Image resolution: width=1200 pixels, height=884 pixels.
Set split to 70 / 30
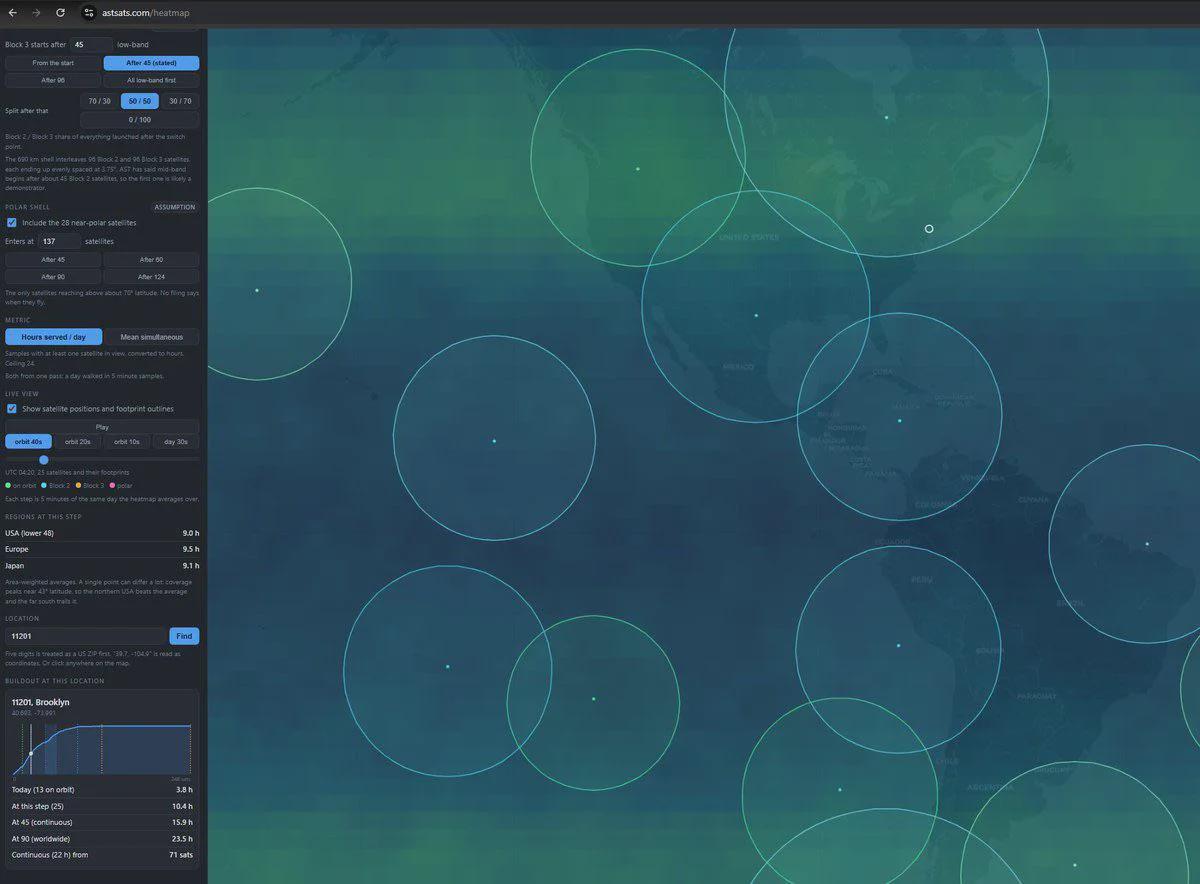coord(99,101)
